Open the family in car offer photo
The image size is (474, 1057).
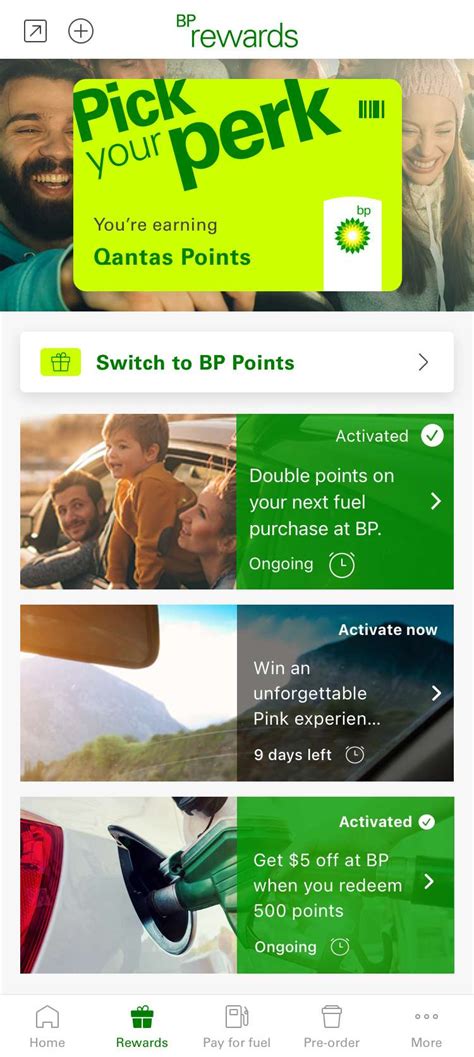pos(128,502)
